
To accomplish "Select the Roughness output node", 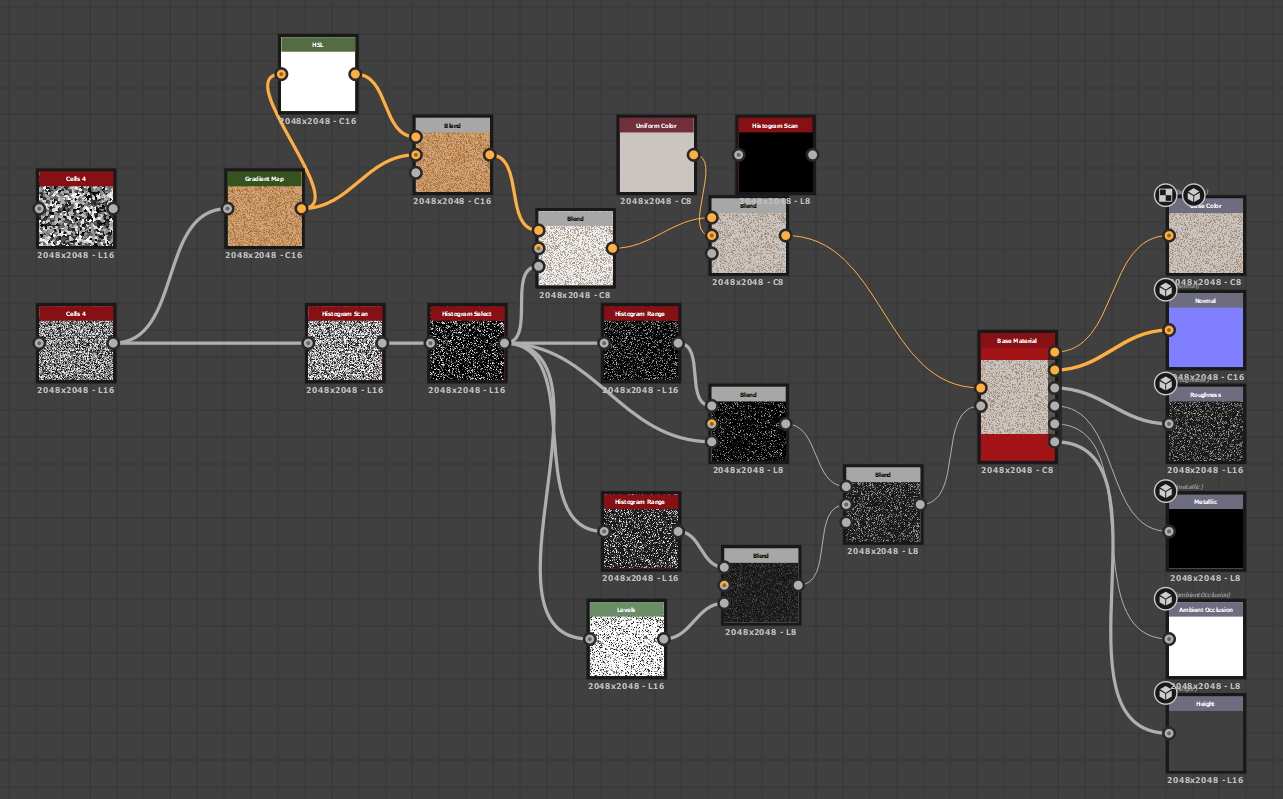I will pyautogui.click(x=1206, y=424).
